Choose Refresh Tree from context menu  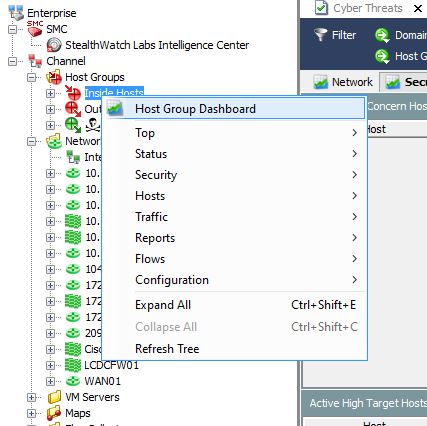pyautogui.click(x=234, y=349)
